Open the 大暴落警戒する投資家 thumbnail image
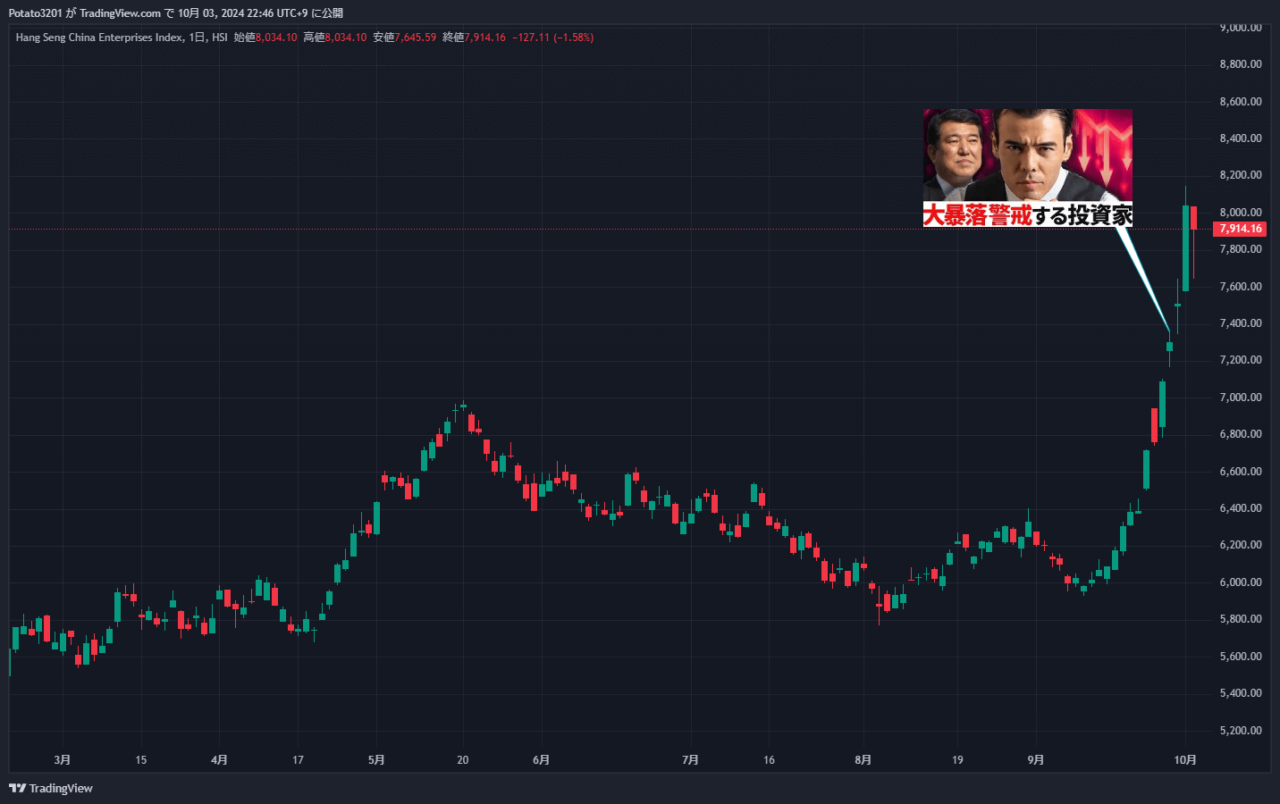Image resolution: width=1280 pixels, height=804 pixels. (1027, 167)
